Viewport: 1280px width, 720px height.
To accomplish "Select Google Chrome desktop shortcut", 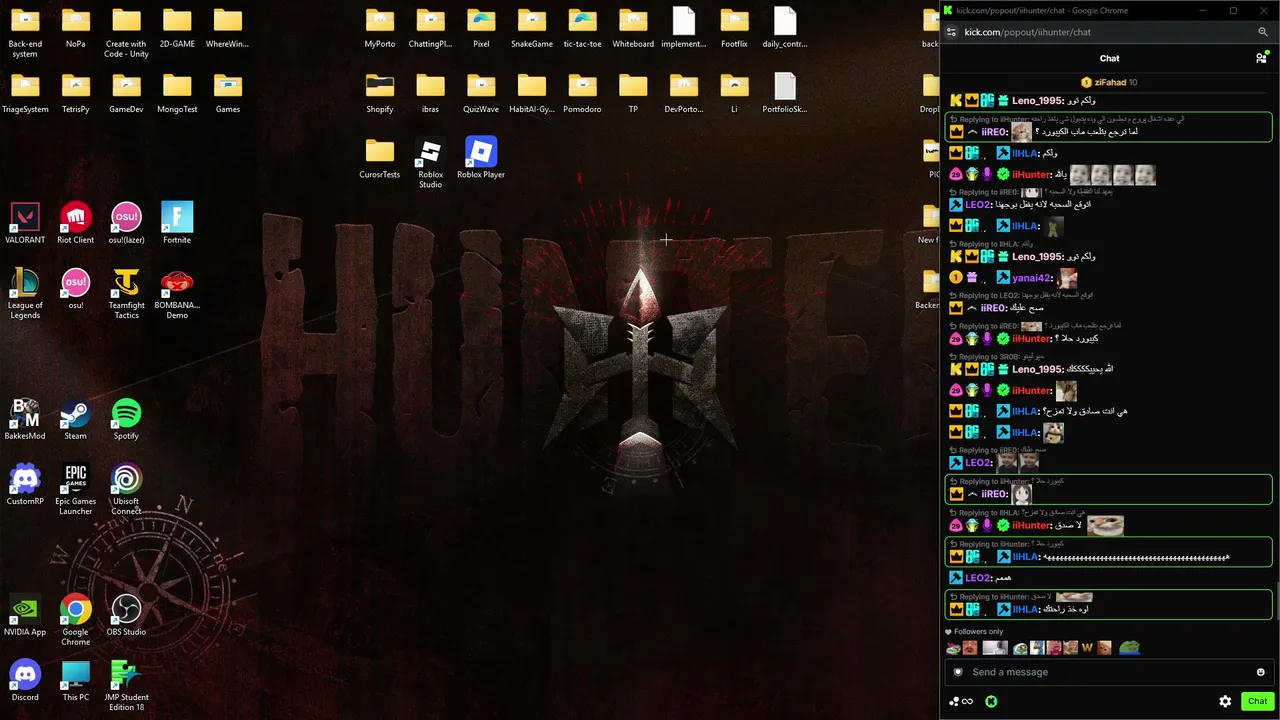I will tap(76, 621).
